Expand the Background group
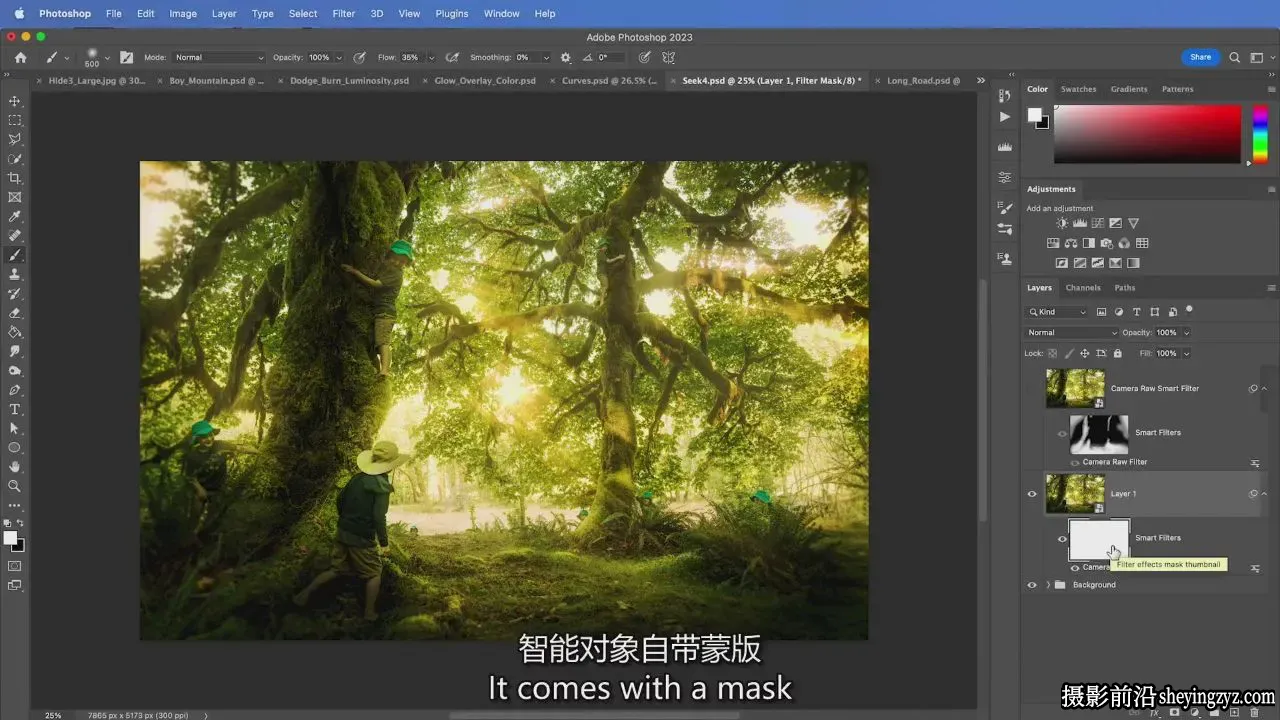 [x=1048, y=585]
